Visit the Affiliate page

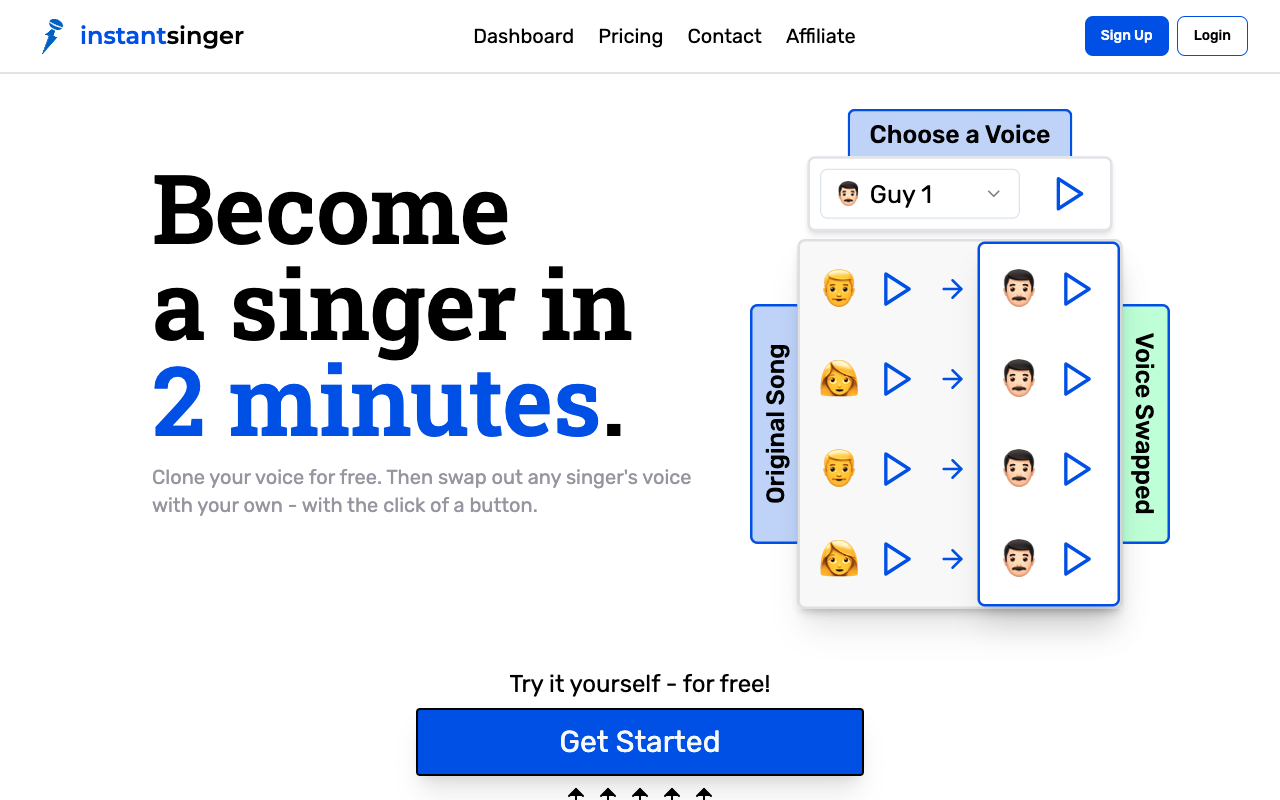point(820,36)
